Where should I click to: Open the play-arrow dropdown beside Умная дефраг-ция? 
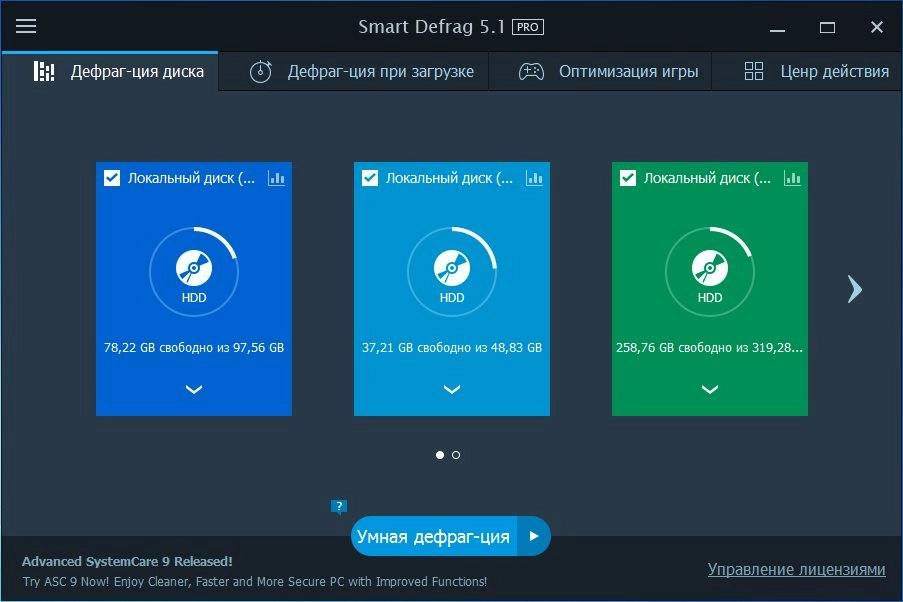pos(534,536)
